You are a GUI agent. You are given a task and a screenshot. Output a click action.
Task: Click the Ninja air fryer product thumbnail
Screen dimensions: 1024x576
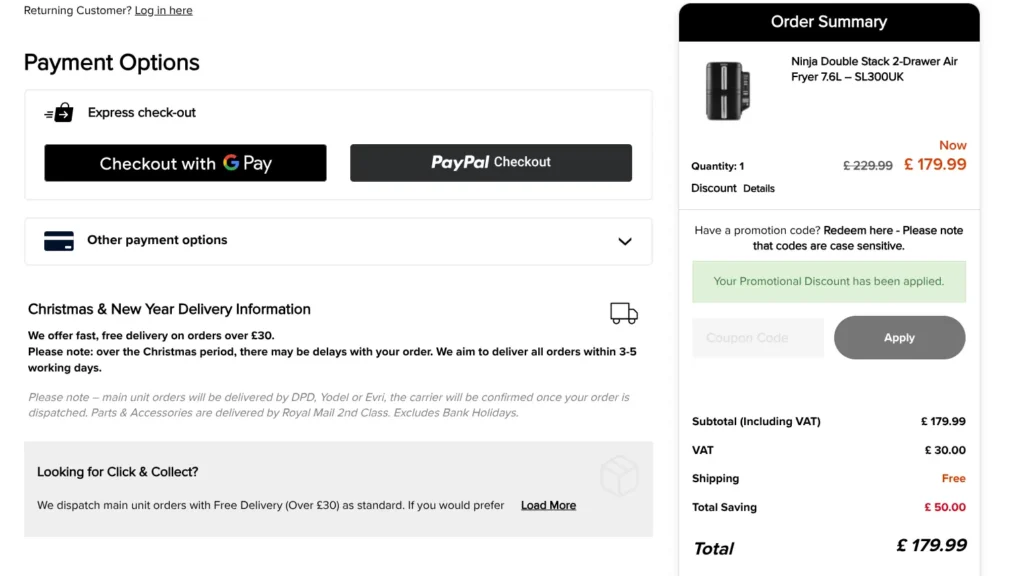(x=727, y=91)
